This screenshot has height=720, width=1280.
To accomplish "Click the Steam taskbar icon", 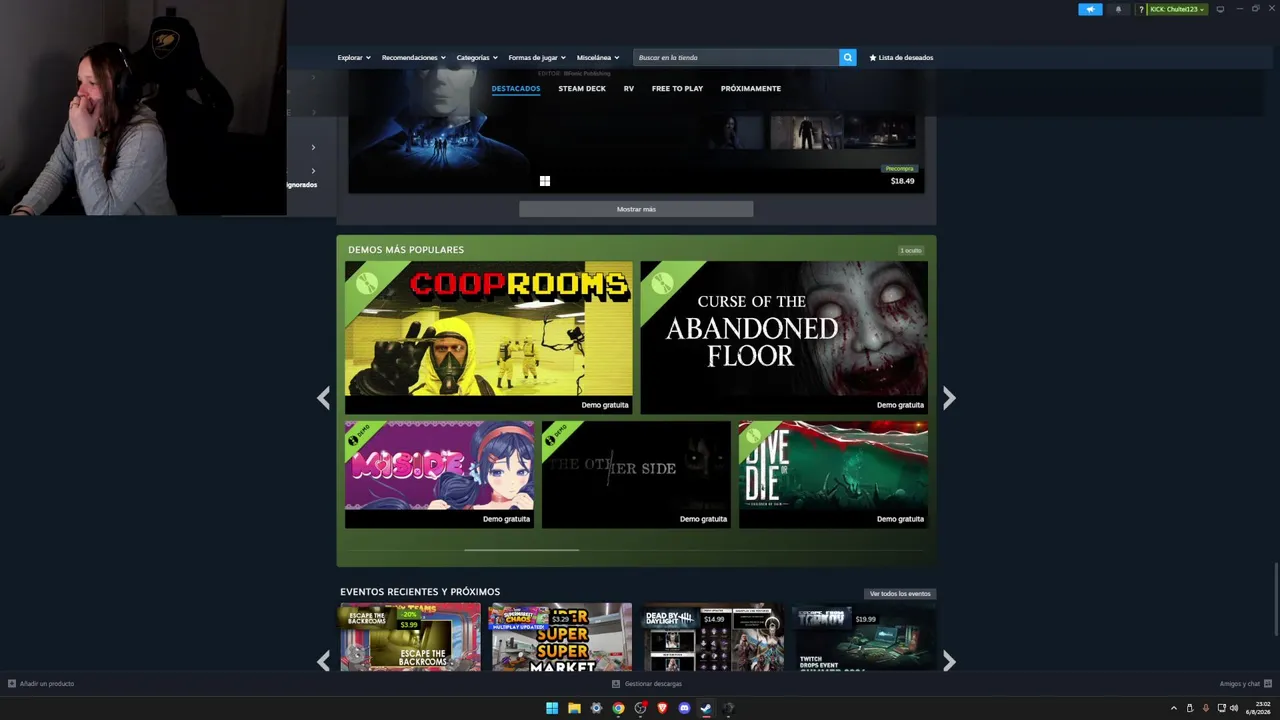I will pos(706,708).
